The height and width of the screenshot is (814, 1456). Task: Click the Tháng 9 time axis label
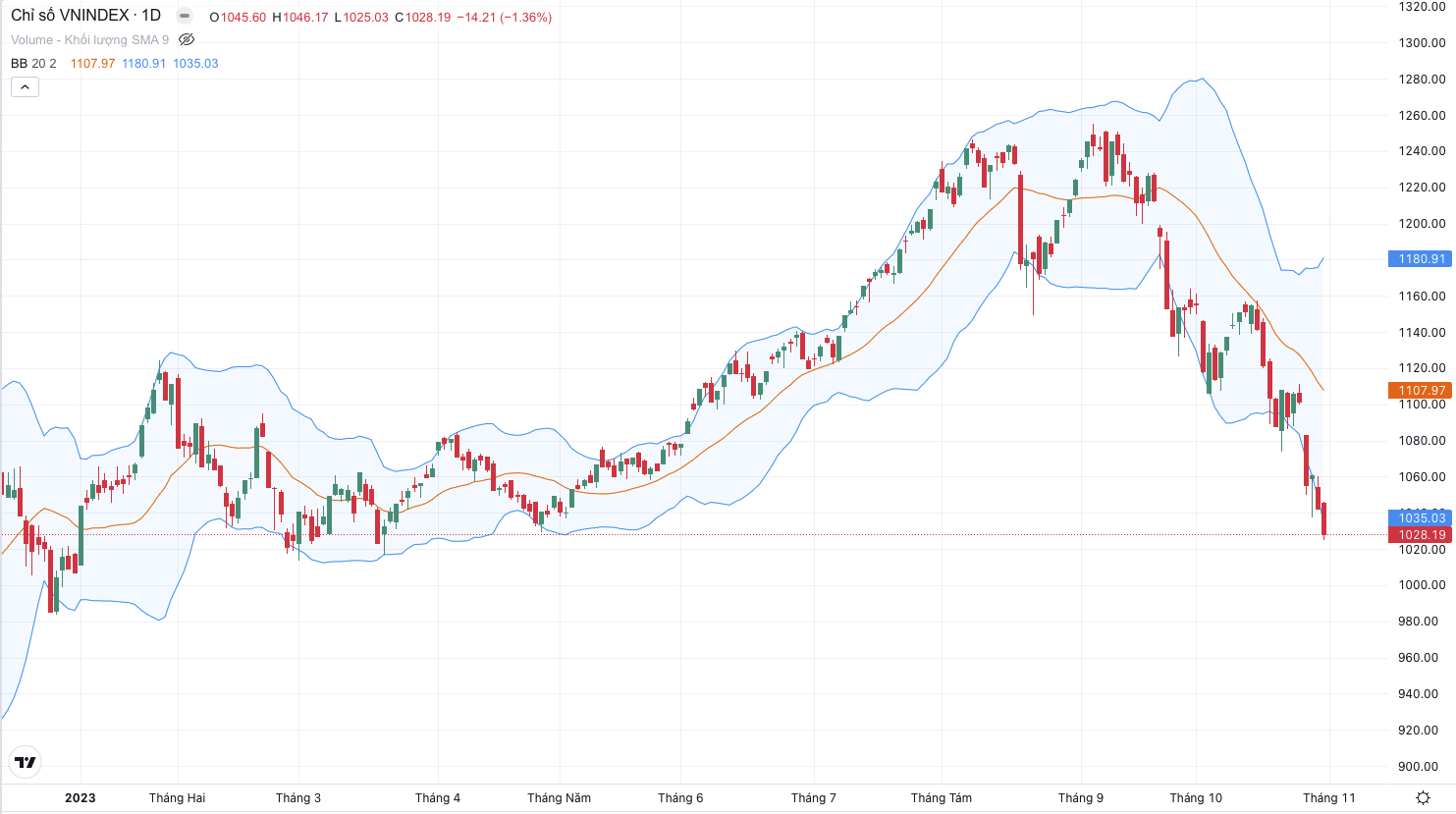click(1081, 797)
